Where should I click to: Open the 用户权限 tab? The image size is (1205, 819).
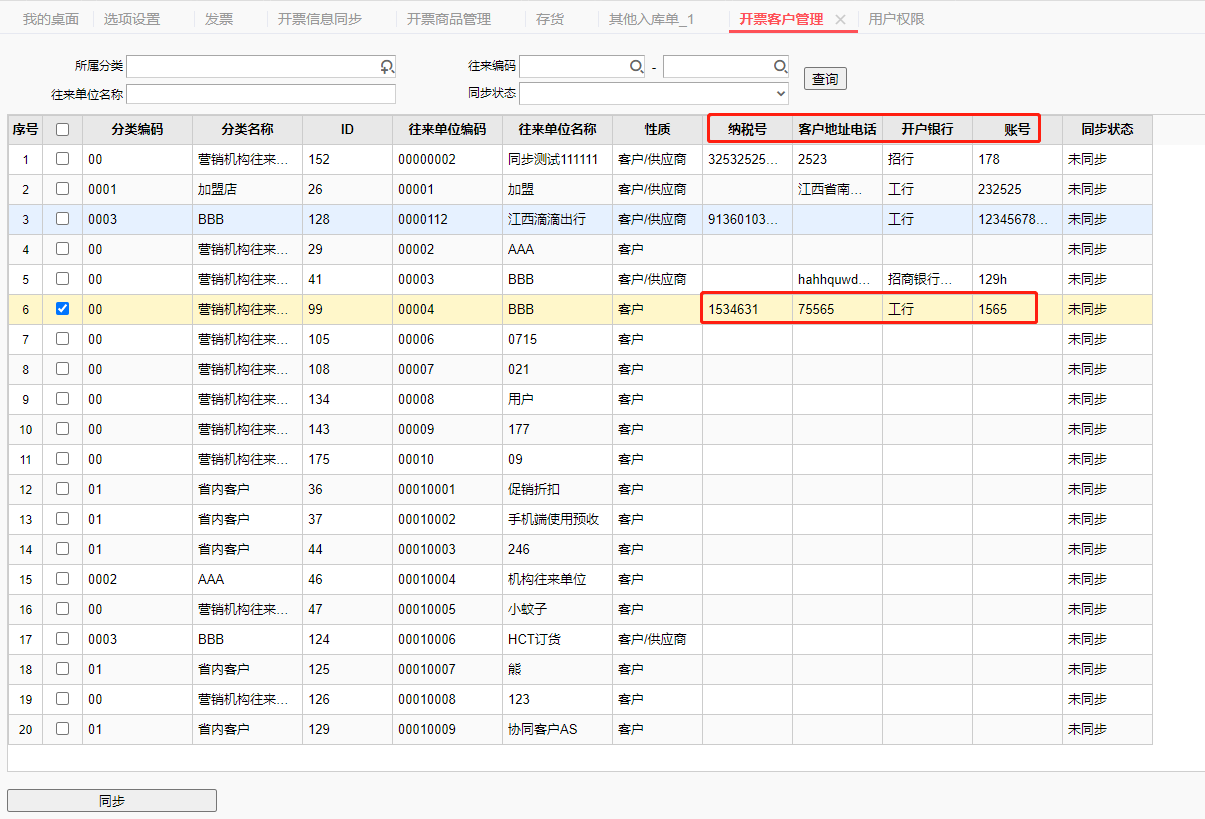pos(896,19)
